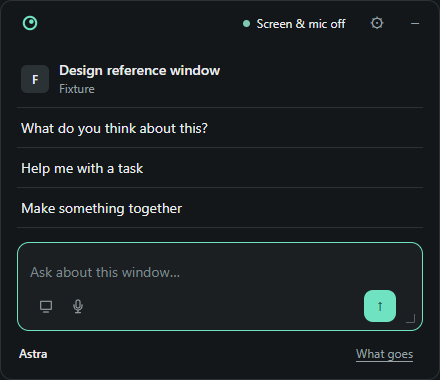440x380 pixels.
Task: Click the F window avatar tile
Action: point(35,79)
